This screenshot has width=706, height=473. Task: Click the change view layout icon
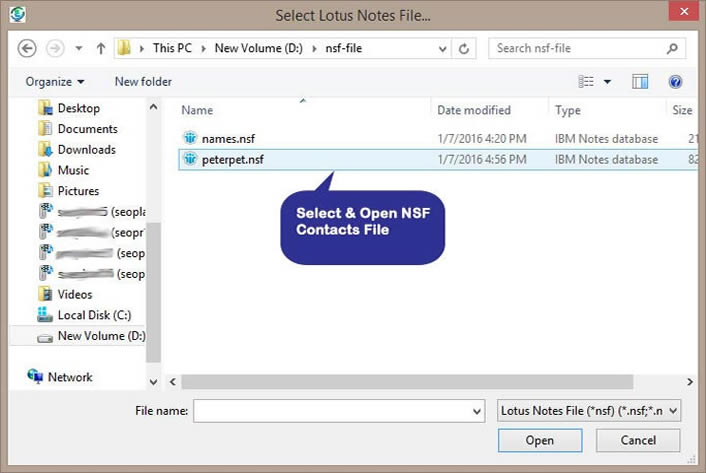click(x=587, y=81)
